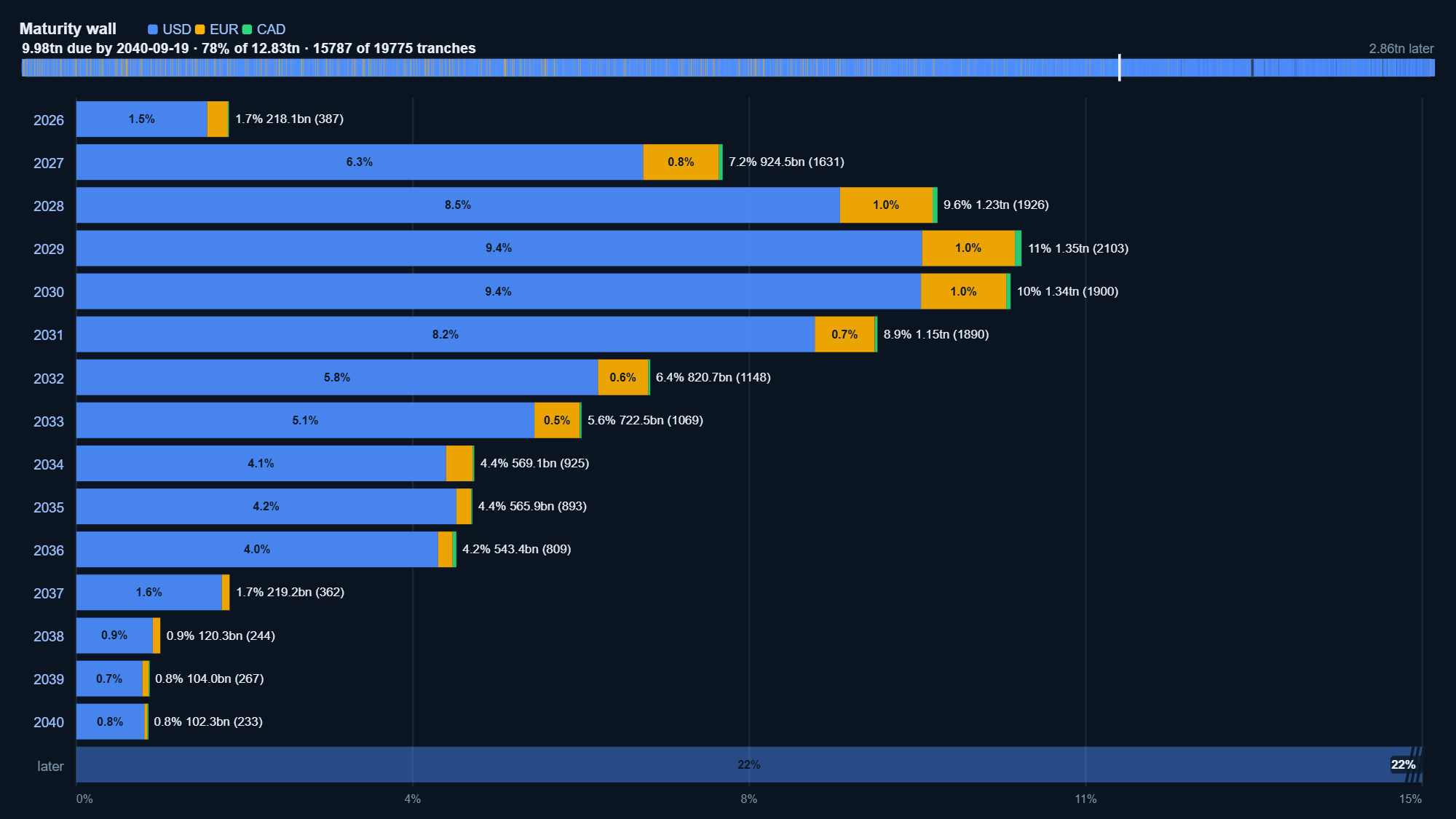
Task: Select the 2027 EUR segment 0.8%
Action: click(x=681, y=162)
